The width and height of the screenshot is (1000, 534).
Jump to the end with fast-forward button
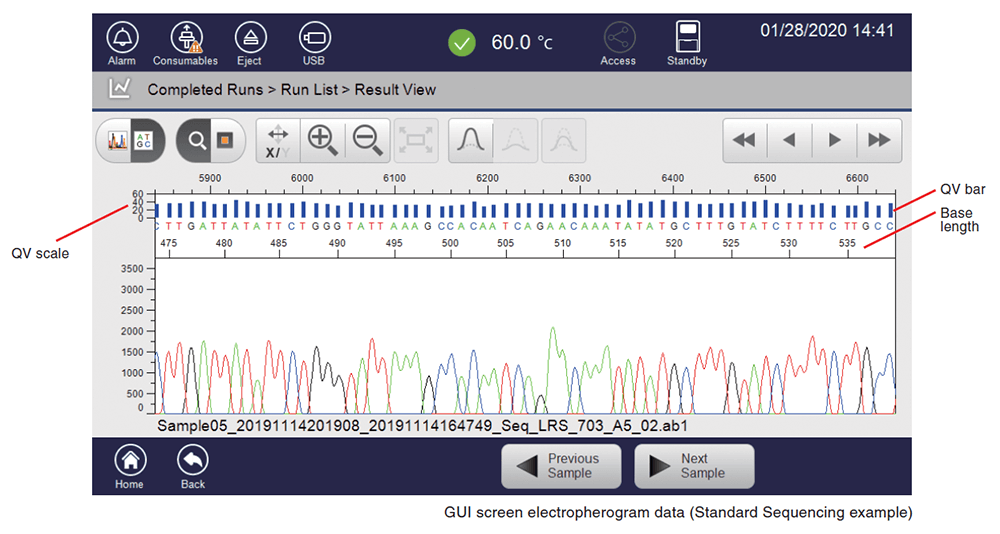(x=879, y=141)
